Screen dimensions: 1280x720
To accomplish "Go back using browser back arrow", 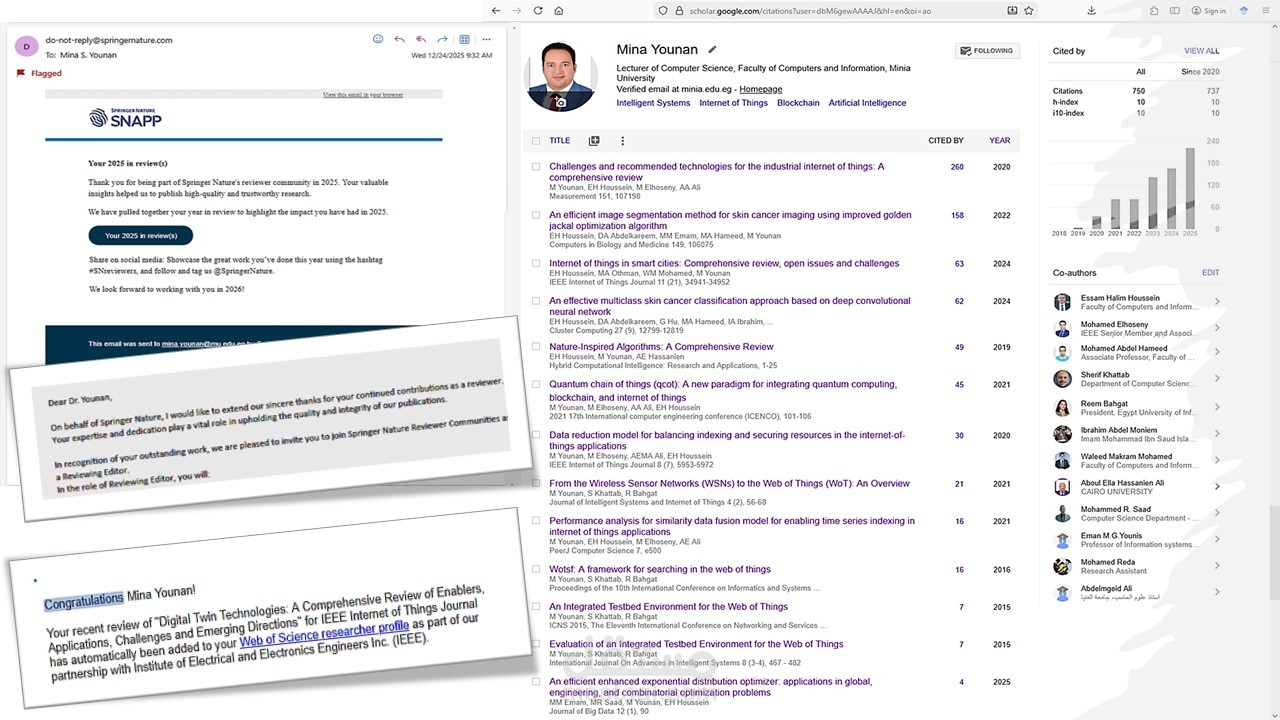I will point(496,10).
